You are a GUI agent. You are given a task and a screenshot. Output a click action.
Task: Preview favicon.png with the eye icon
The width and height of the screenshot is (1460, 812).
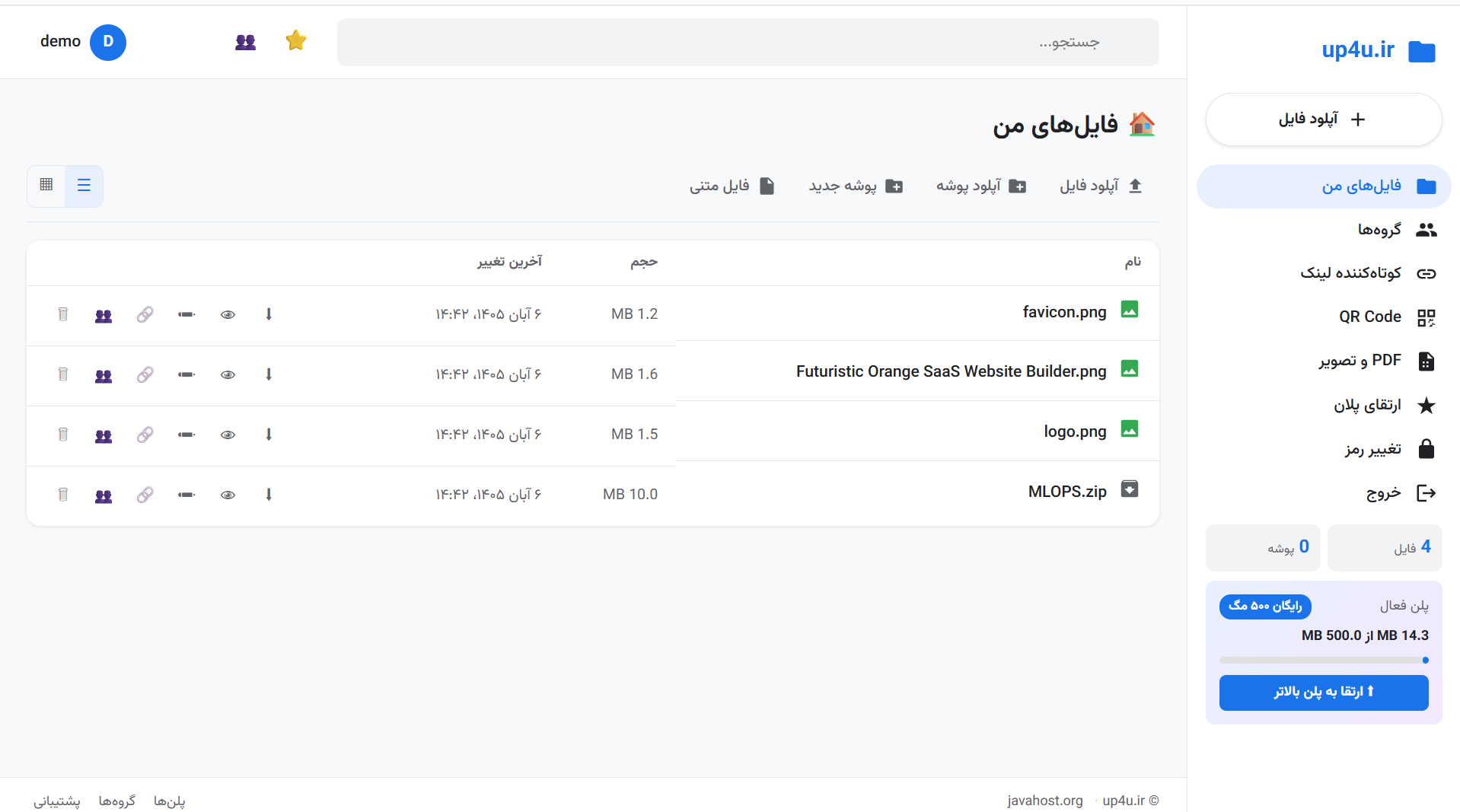[x=228, y=314]
